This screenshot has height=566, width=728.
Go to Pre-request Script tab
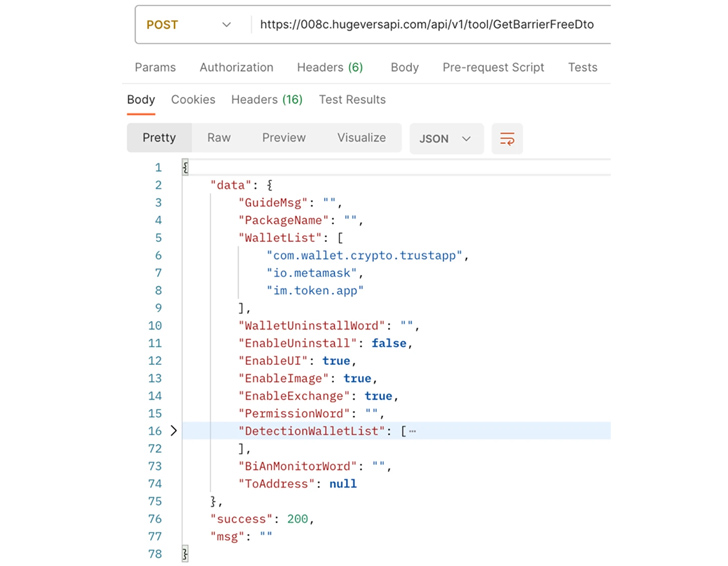[493, 68]
